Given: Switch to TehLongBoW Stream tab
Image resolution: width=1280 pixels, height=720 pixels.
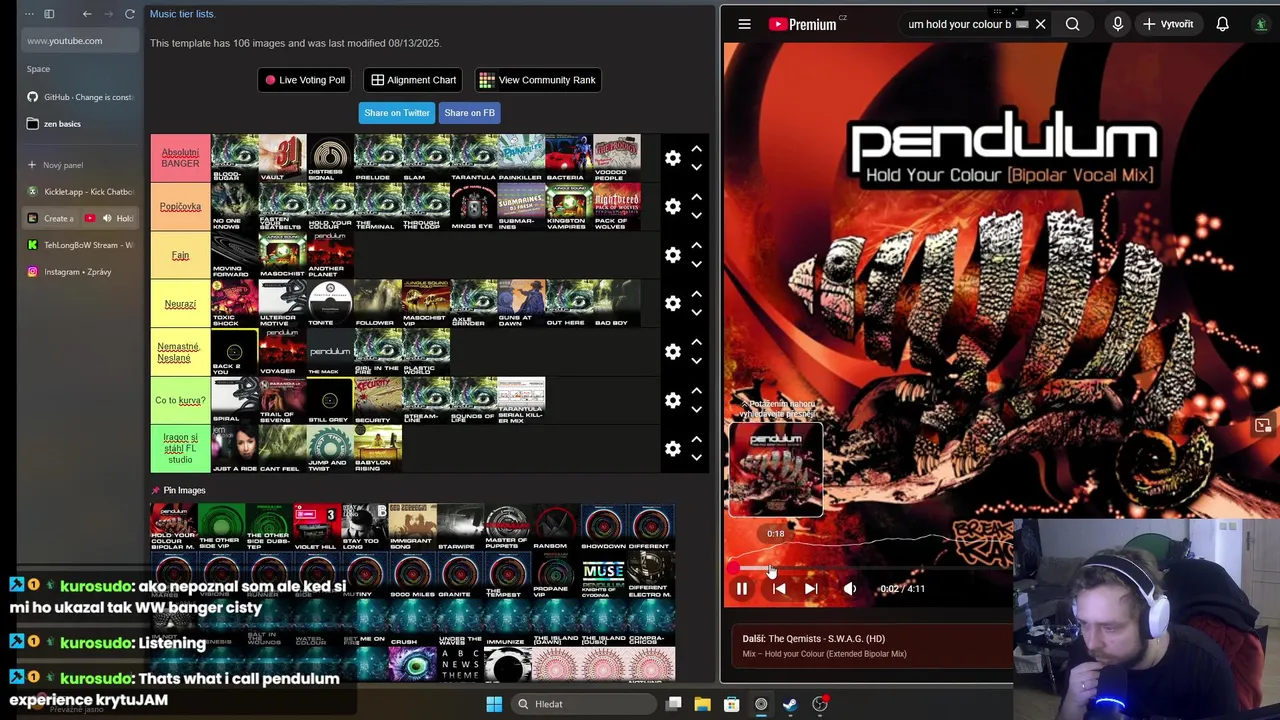Looking at the screenshot, I should [79, 245].
